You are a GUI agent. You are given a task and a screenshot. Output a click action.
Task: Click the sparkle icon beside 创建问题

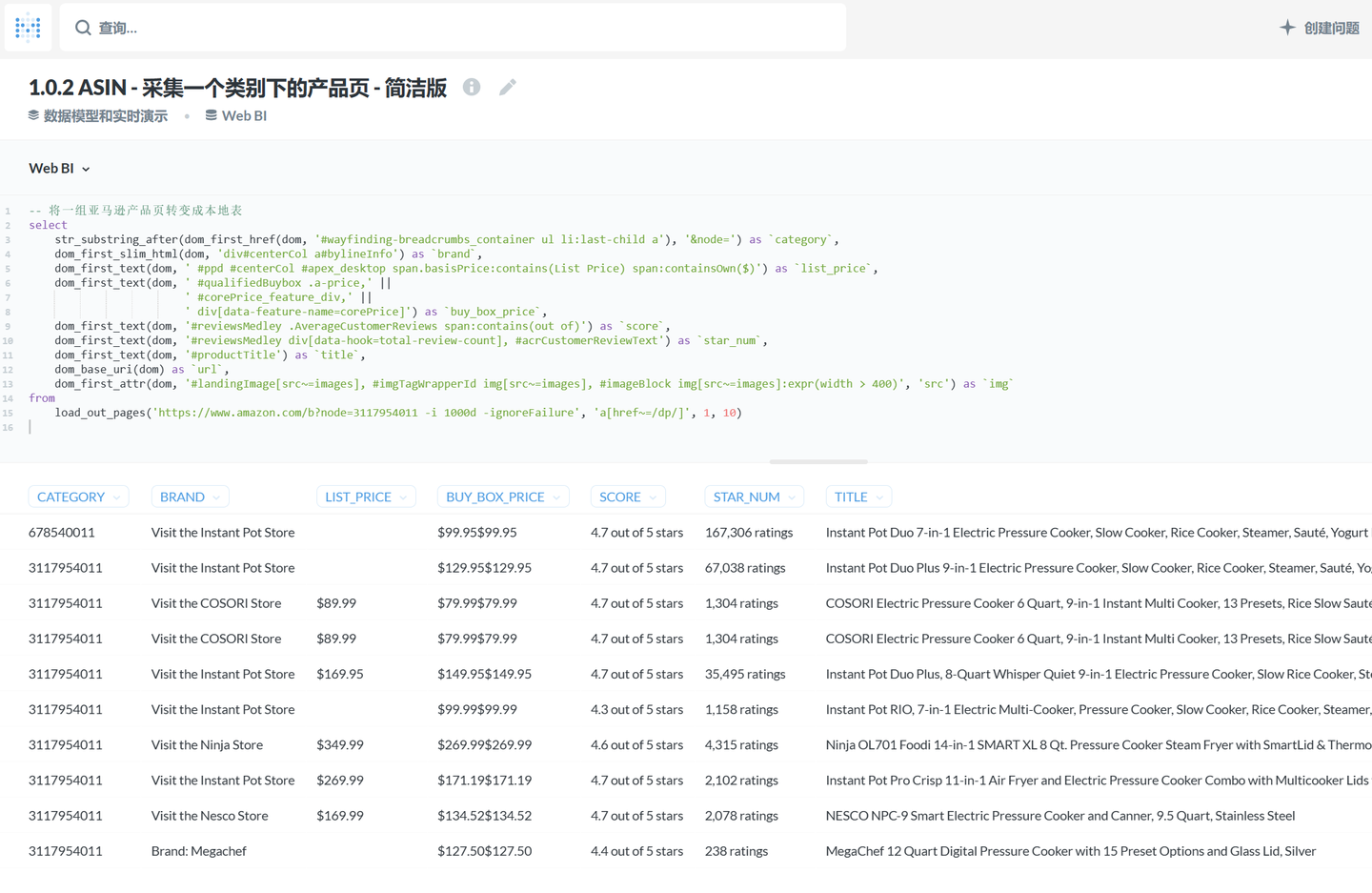1287,28
